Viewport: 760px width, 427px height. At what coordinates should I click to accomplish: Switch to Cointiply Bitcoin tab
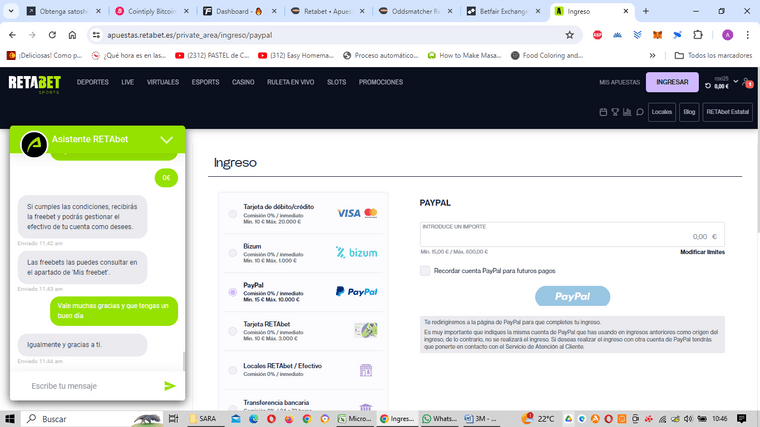[152, 11]
